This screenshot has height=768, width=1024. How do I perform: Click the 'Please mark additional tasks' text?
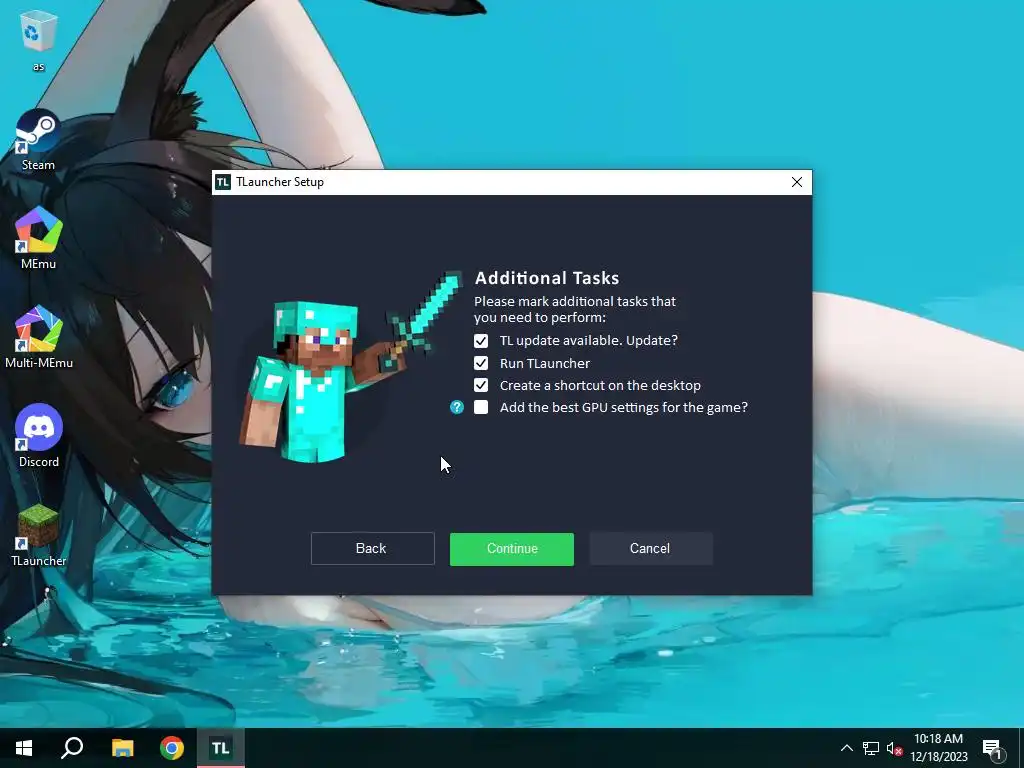(575, 310)
